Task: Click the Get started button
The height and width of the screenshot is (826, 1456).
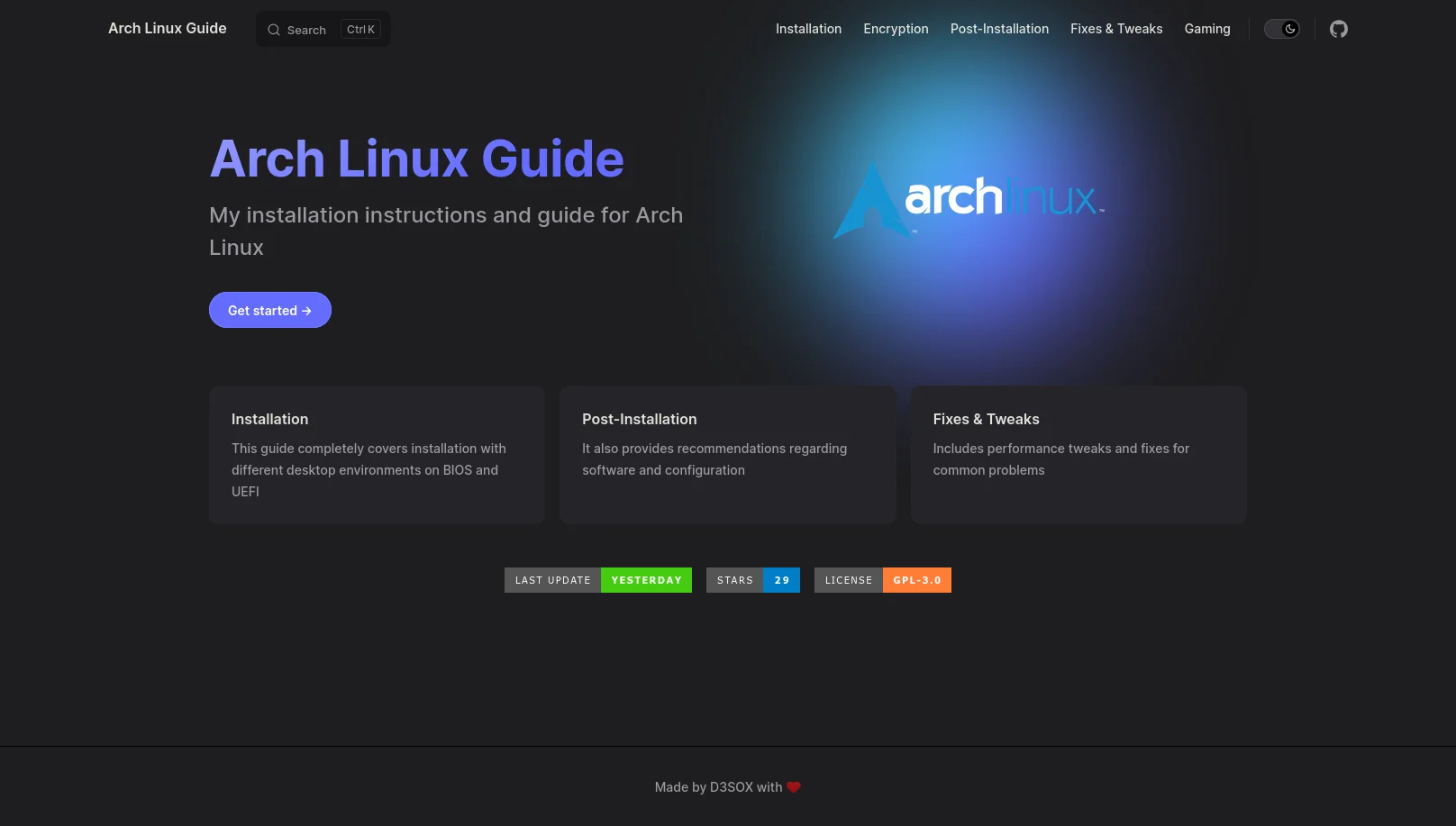Action: 270,310
